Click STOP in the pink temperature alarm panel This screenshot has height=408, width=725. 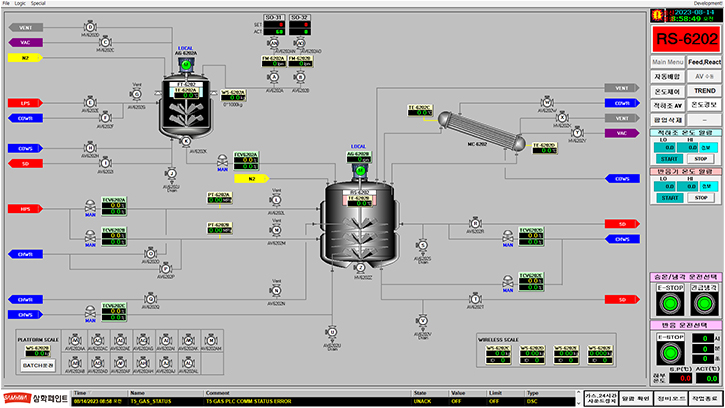point(700,198)
